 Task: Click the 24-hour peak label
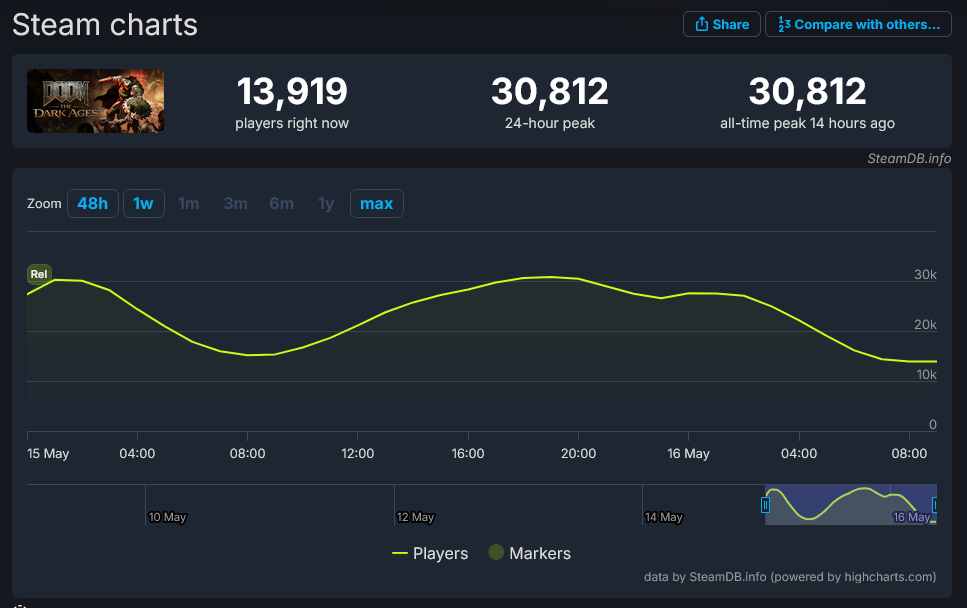coord(549,123)
